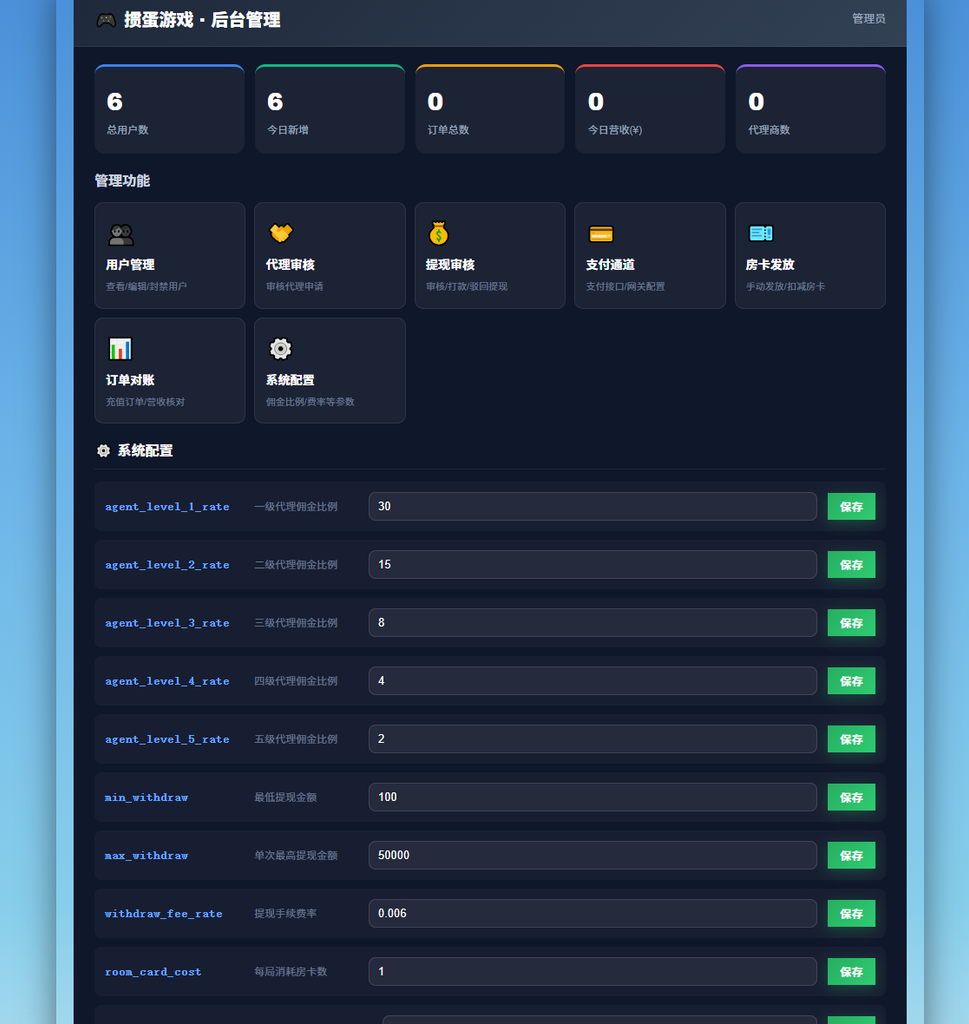Viewport: 969px width, 1024px height.
Task: Save the agent_level_2_rate setting
Action: pos(851,565)
